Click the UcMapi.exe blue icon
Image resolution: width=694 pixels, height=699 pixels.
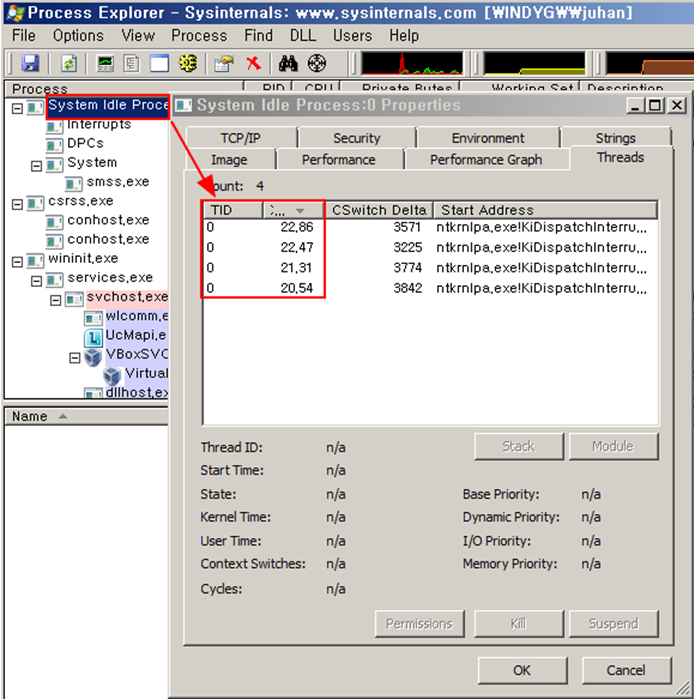[93, 337]
